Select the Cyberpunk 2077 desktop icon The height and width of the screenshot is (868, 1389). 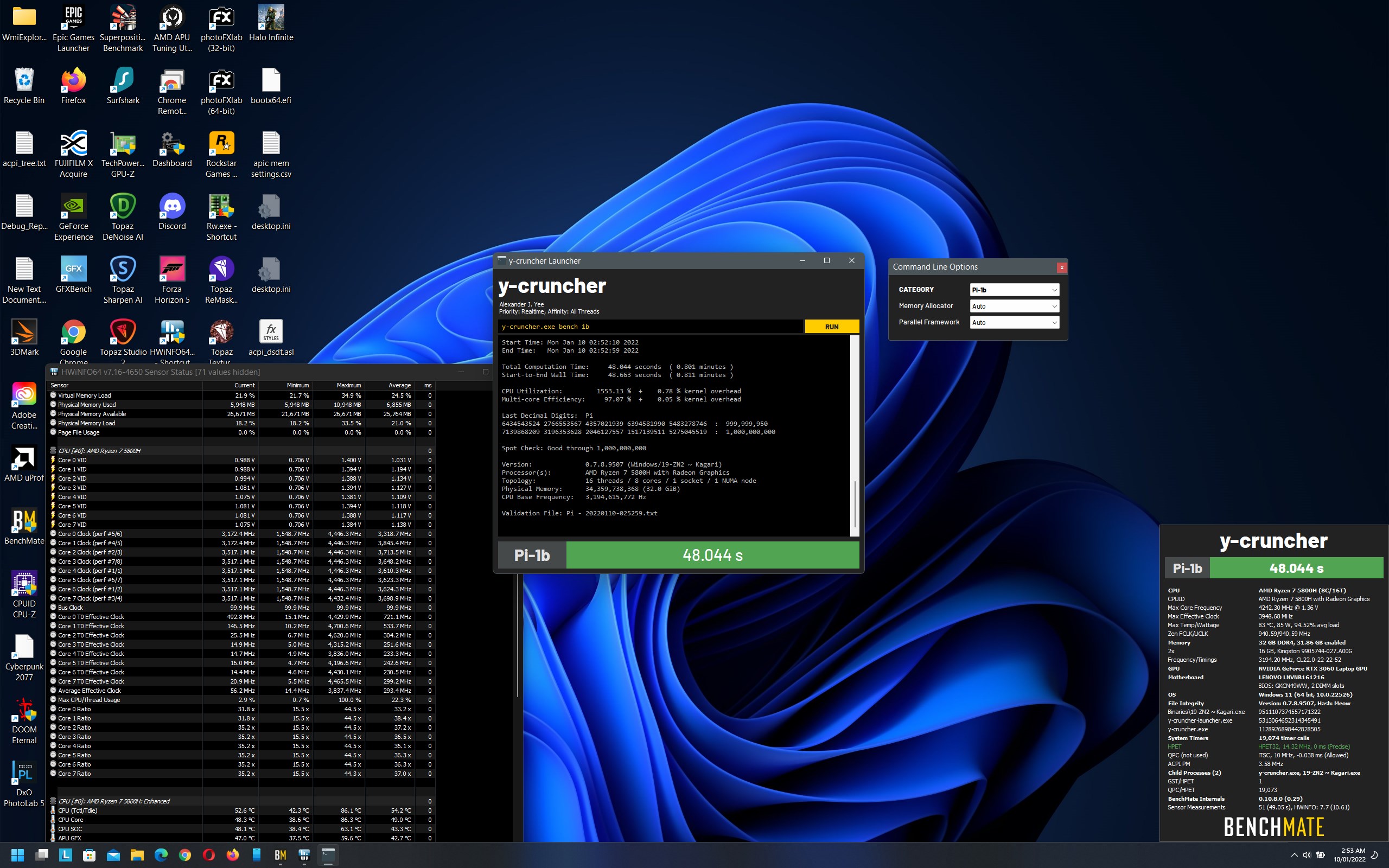(24, 658)
